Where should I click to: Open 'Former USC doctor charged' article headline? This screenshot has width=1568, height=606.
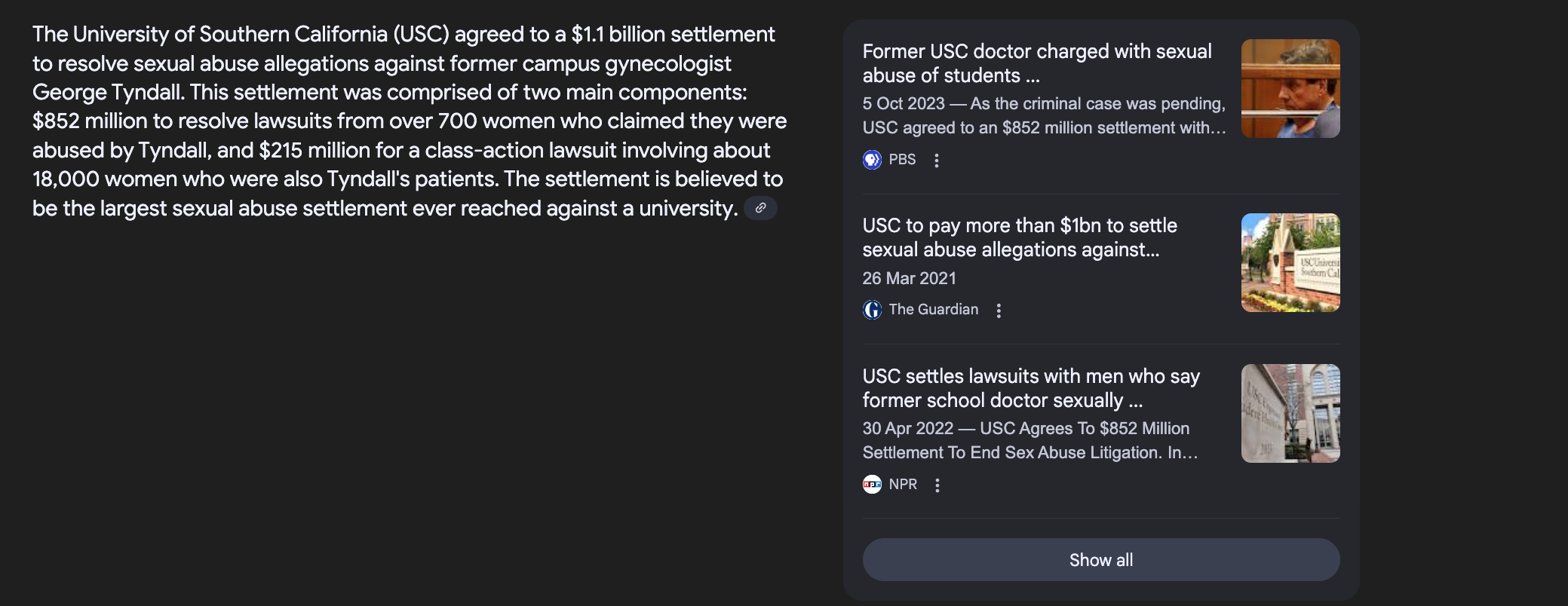click(x=1037, y=63)
